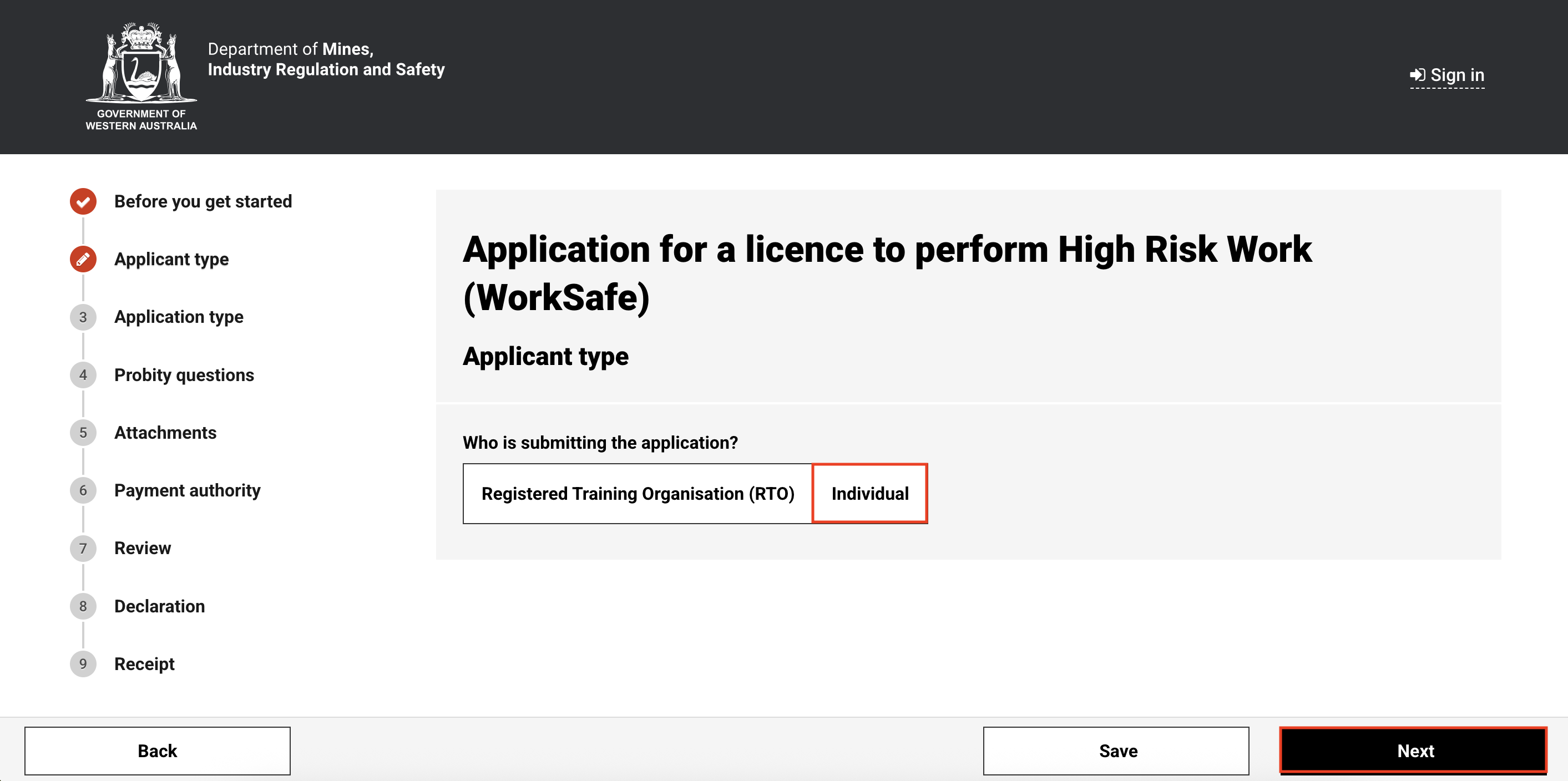Jump to the Attachments step
Viewport: 1568px width, 781px height.
(165, 433)
